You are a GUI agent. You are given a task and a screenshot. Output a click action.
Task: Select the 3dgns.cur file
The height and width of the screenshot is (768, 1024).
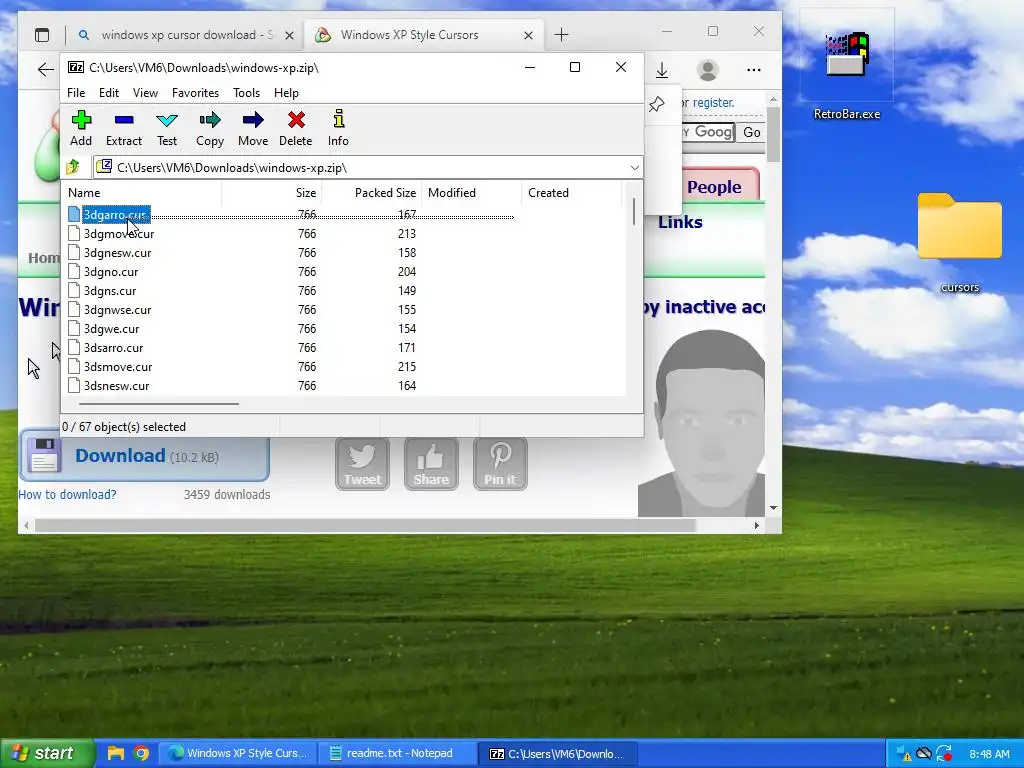[110, 290]
